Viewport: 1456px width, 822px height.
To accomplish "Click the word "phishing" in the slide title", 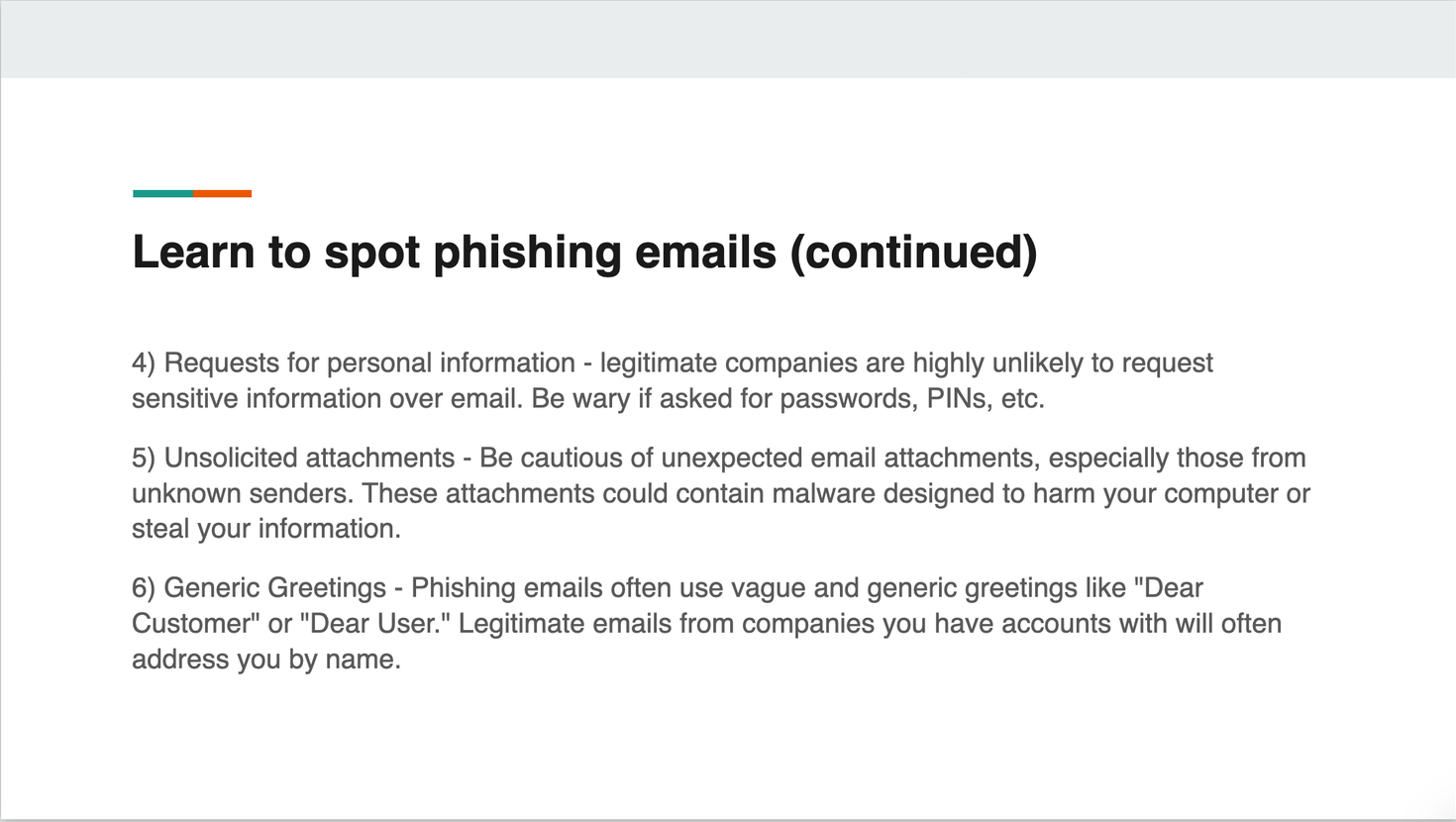I will tap(527, 253).
